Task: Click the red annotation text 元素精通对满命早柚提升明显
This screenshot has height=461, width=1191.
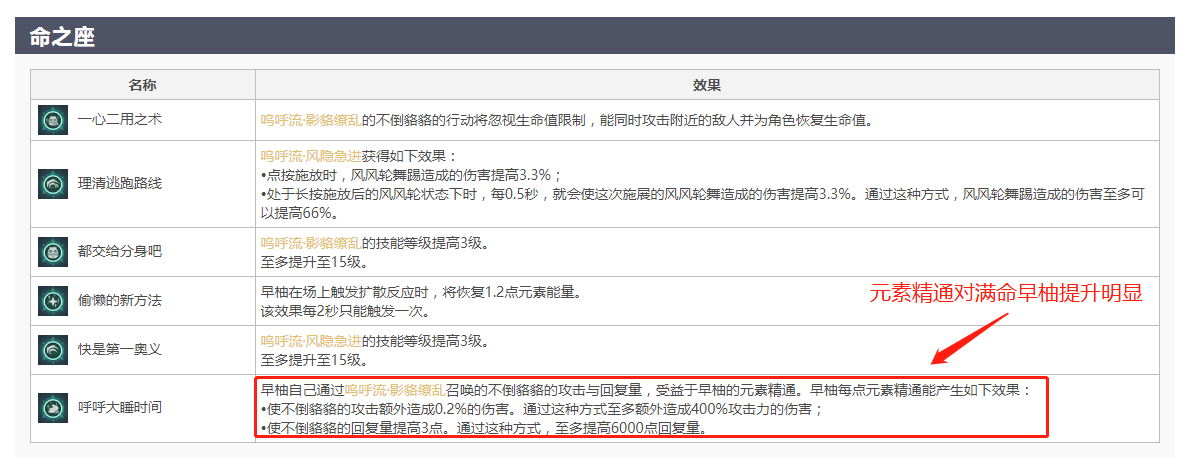Action: click(x=1005, y=293)
